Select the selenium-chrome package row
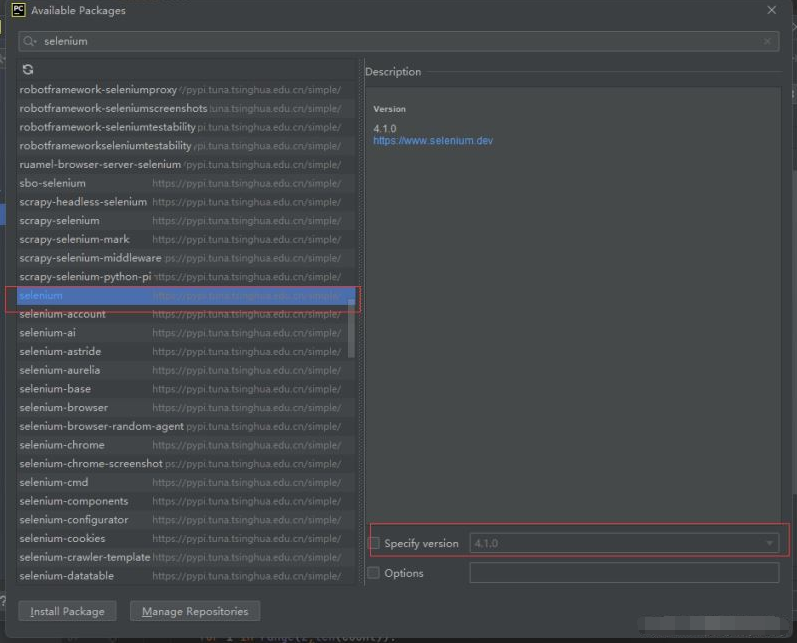The image size is (797, 643). point(186,445)
